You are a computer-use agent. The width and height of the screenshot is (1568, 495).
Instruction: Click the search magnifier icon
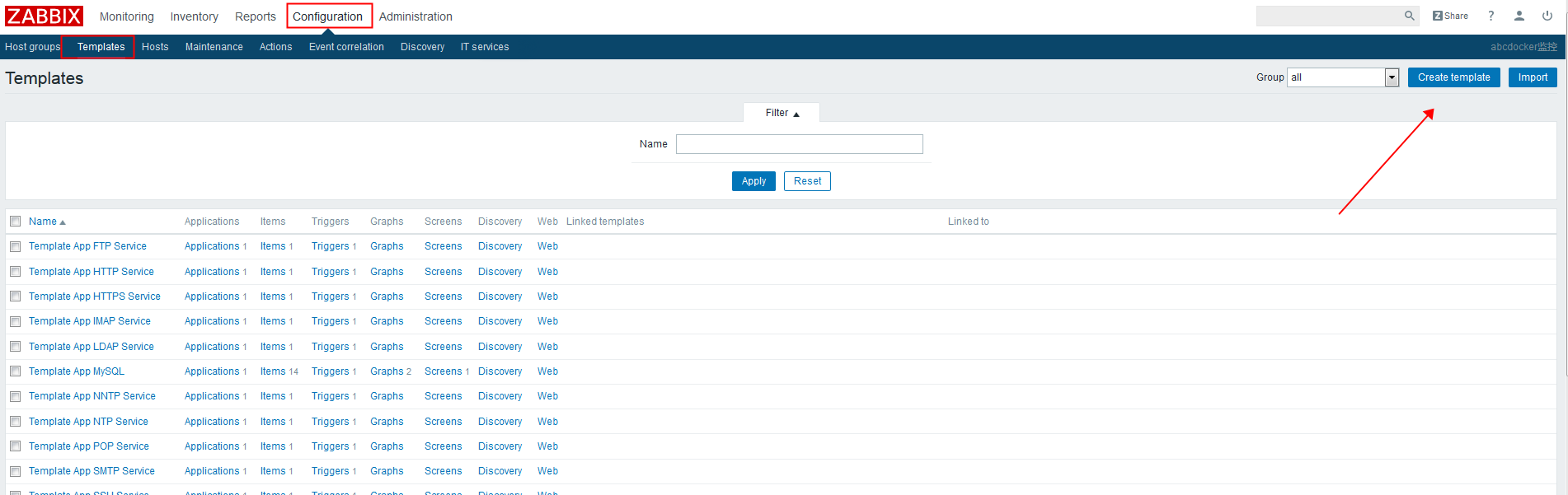click(x=1409, y=16)
